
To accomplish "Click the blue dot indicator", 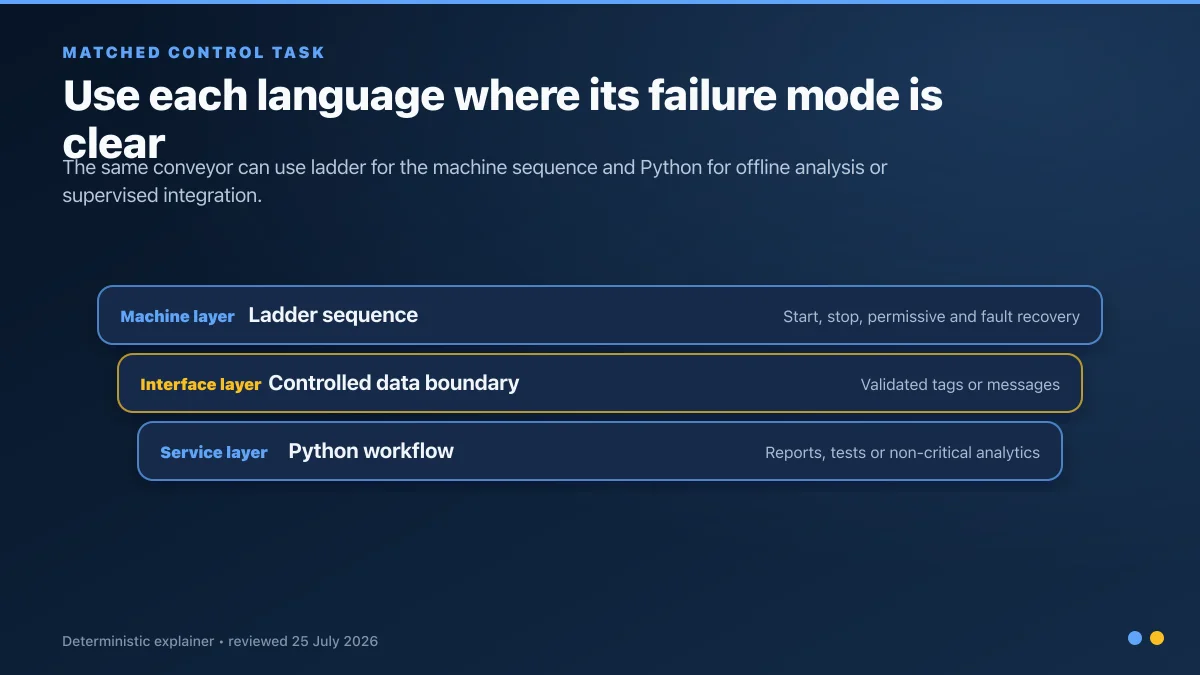I will tap(1135, 638).
